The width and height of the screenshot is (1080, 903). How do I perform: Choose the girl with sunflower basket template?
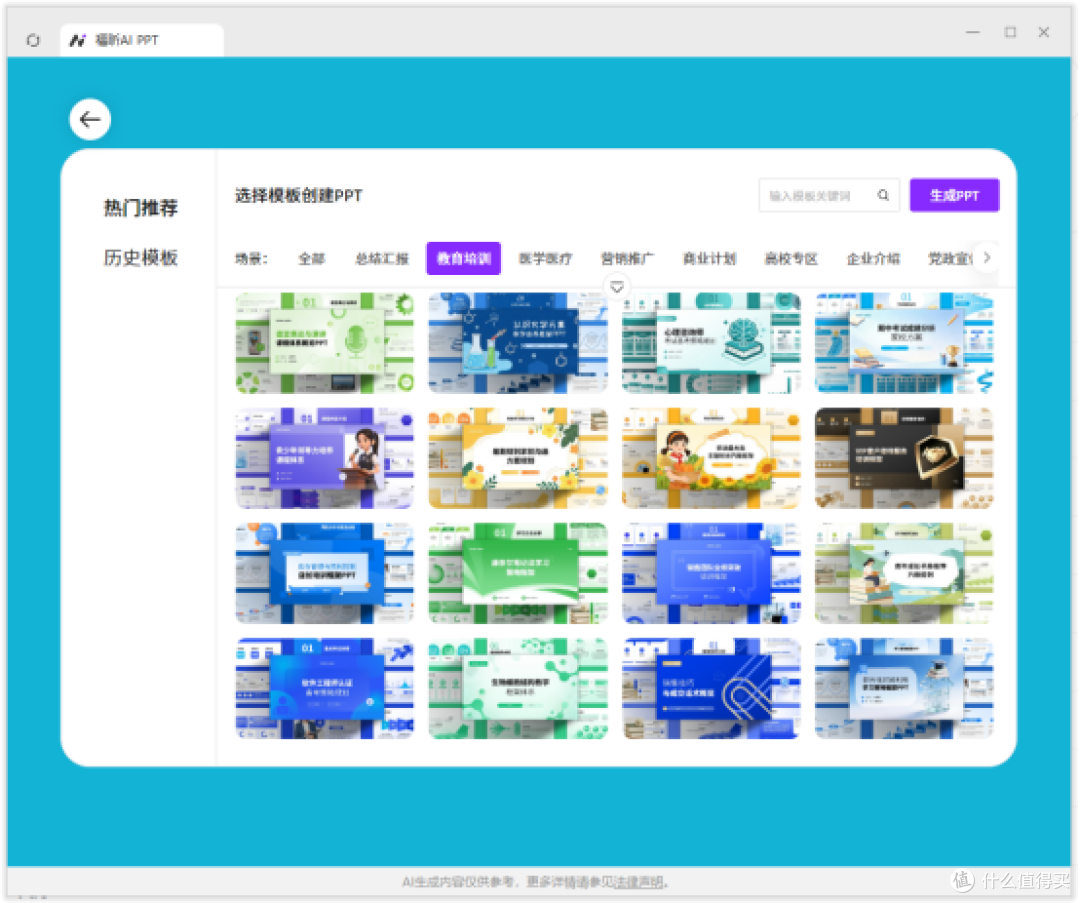pyautogui.click(x=712, y=458)
